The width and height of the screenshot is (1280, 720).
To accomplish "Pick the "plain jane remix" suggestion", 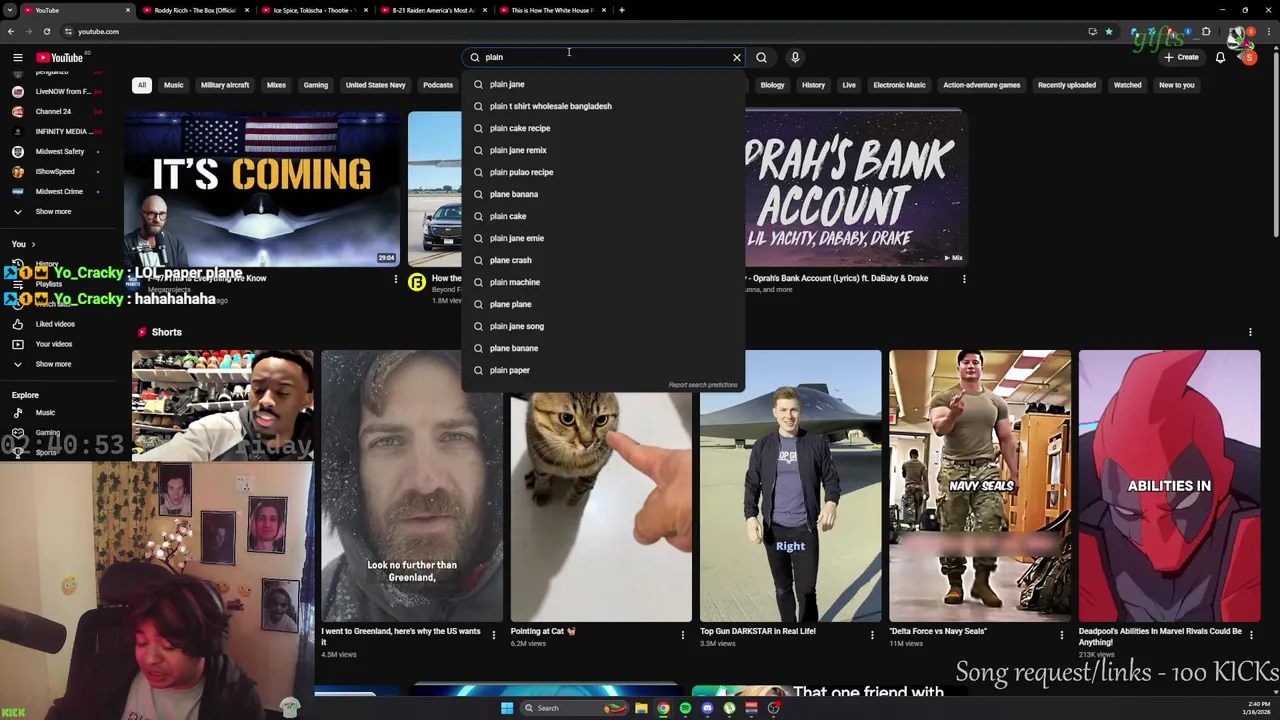I will (x=603, y=150).
